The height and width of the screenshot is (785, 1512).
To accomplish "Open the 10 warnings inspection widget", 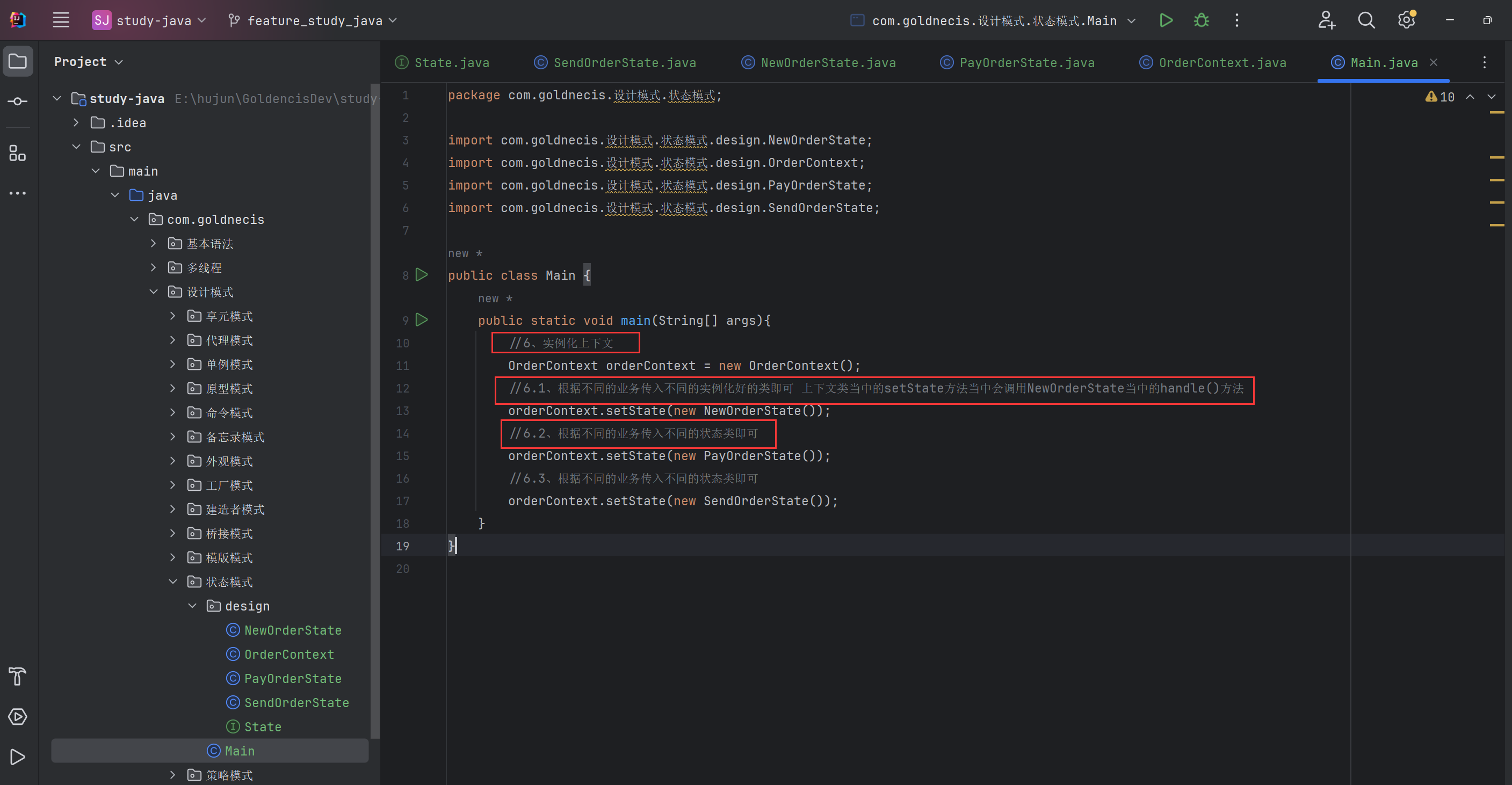I will [x=1440, y=97].
